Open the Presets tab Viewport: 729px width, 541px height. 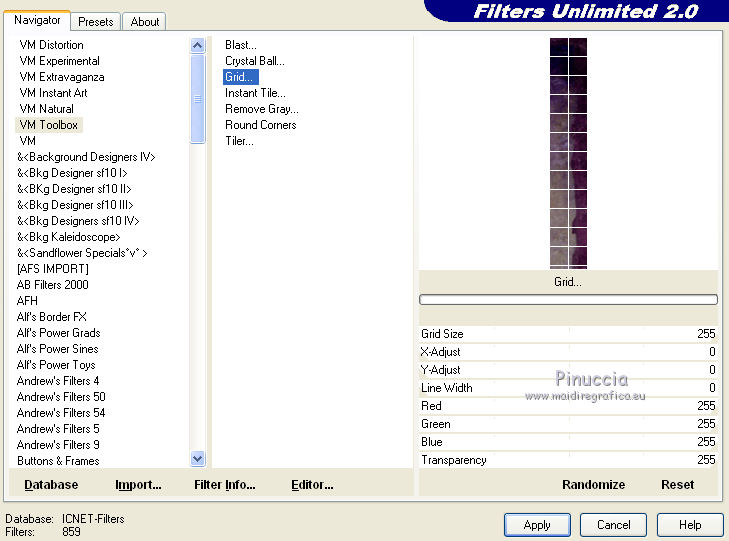96,22
